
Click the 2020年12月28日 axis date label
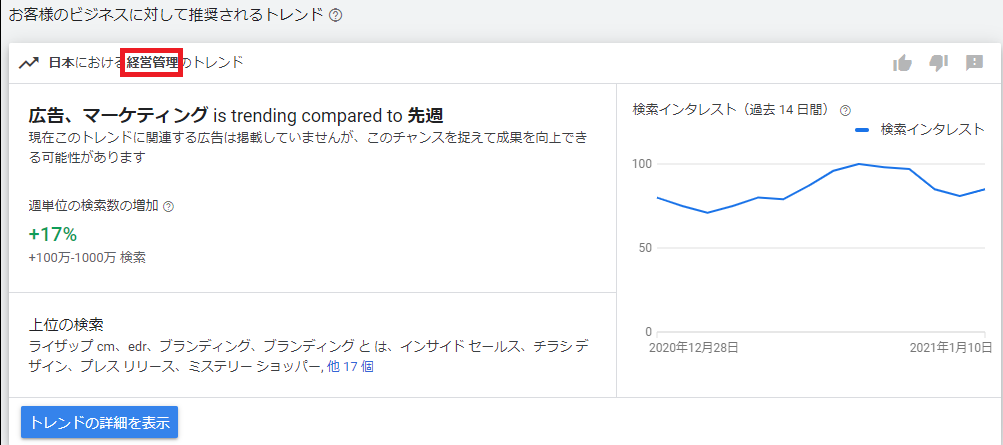point(693,348)
